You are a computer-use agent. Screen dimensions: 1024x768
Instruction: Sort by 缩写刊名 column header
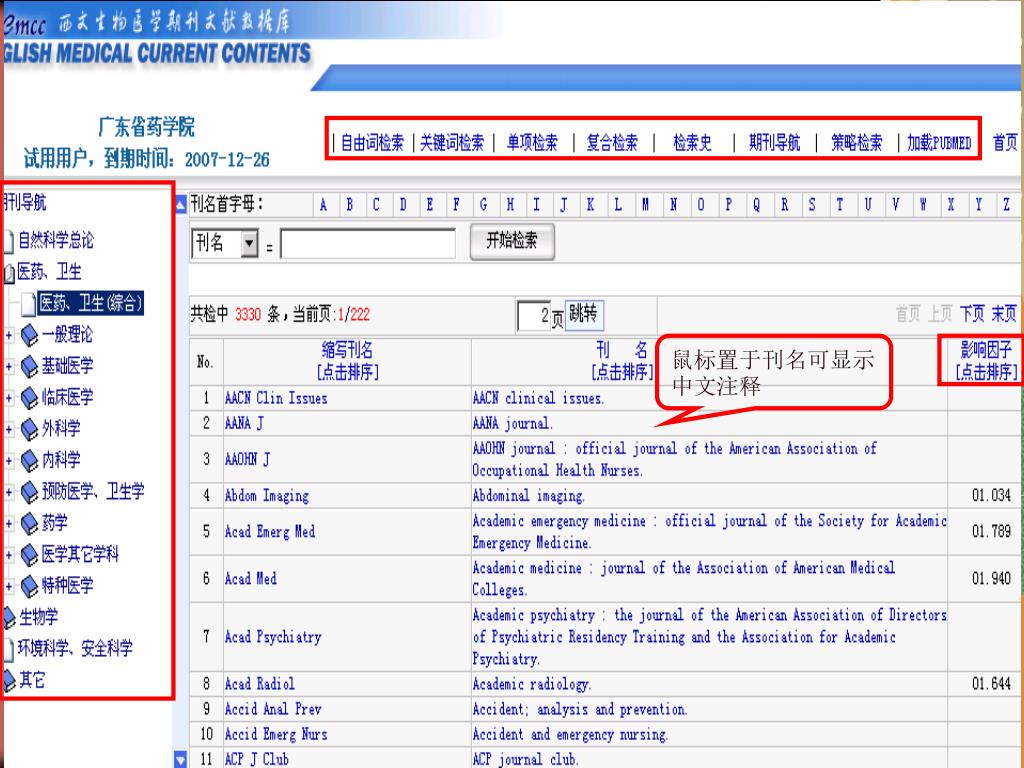(x=347, y=361)
